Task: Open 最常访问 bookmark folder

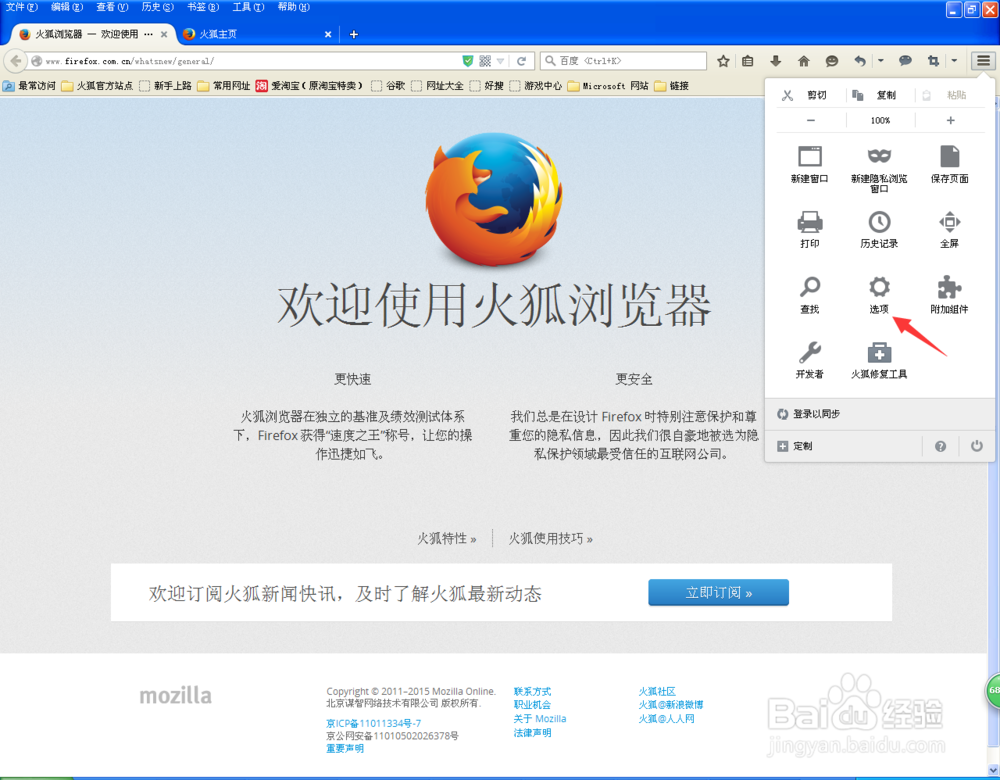Action: (29, 85)
